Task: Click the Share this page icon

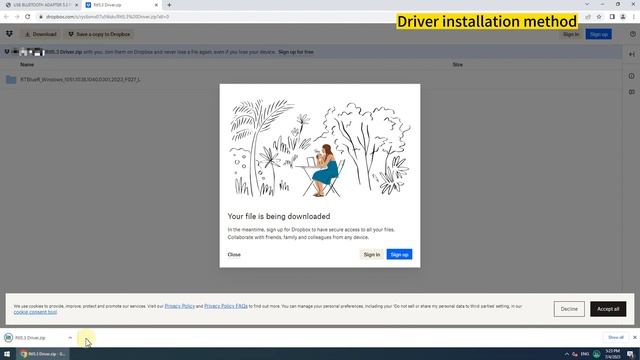Action: pyautogui.click(x=588, y=17)
